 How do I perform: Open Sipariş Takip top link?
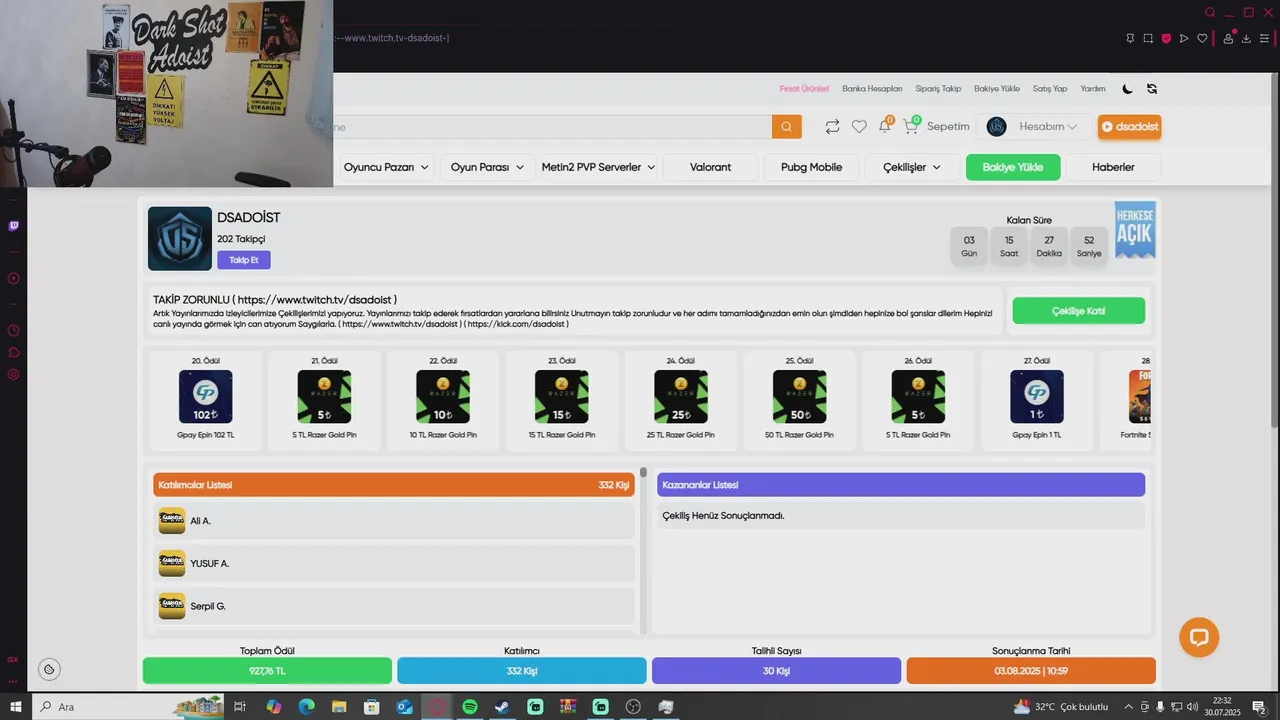tap(938, 89)
